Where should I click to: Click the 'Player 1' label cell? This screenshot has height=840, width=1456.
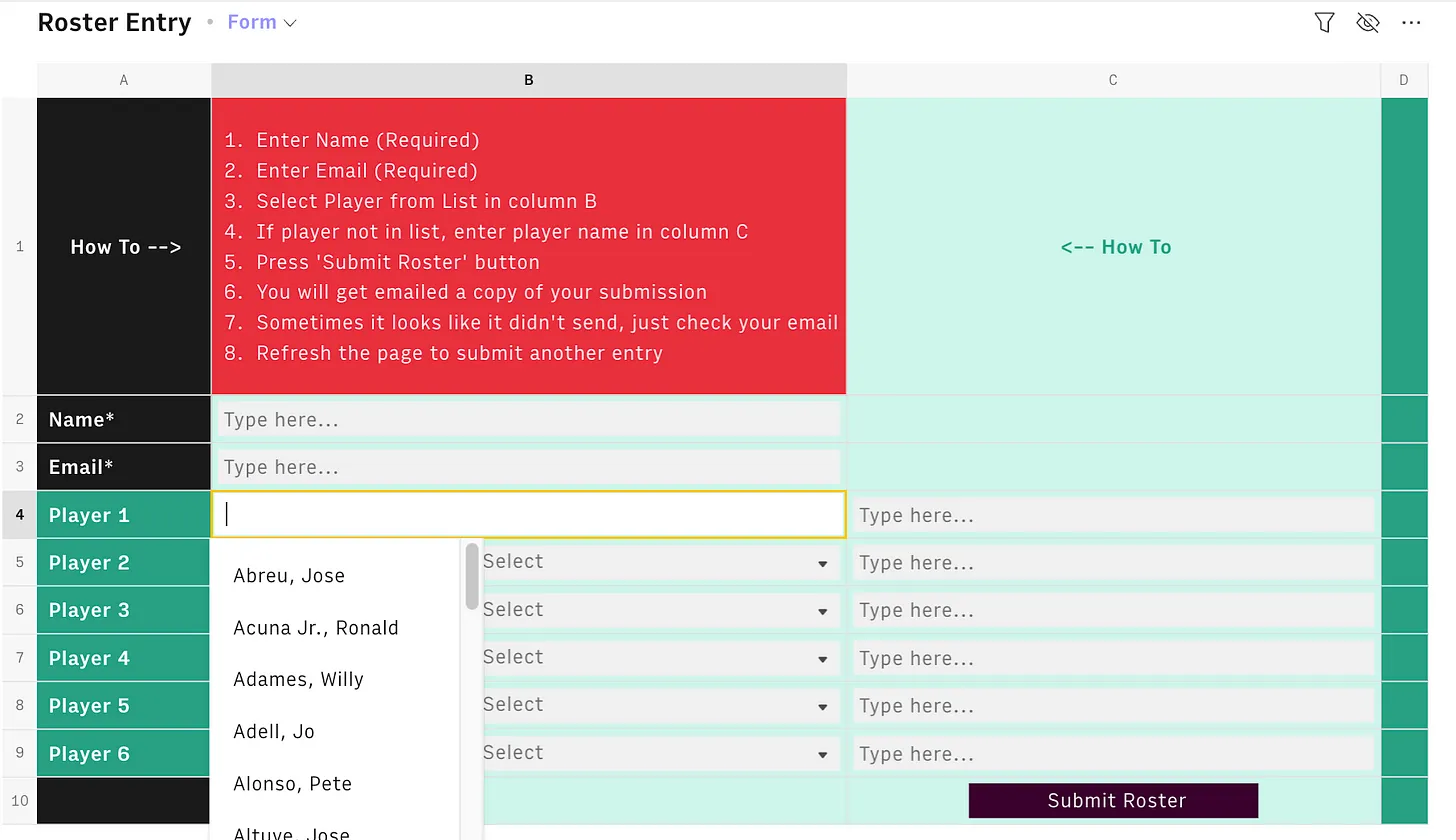pos(124,515)
